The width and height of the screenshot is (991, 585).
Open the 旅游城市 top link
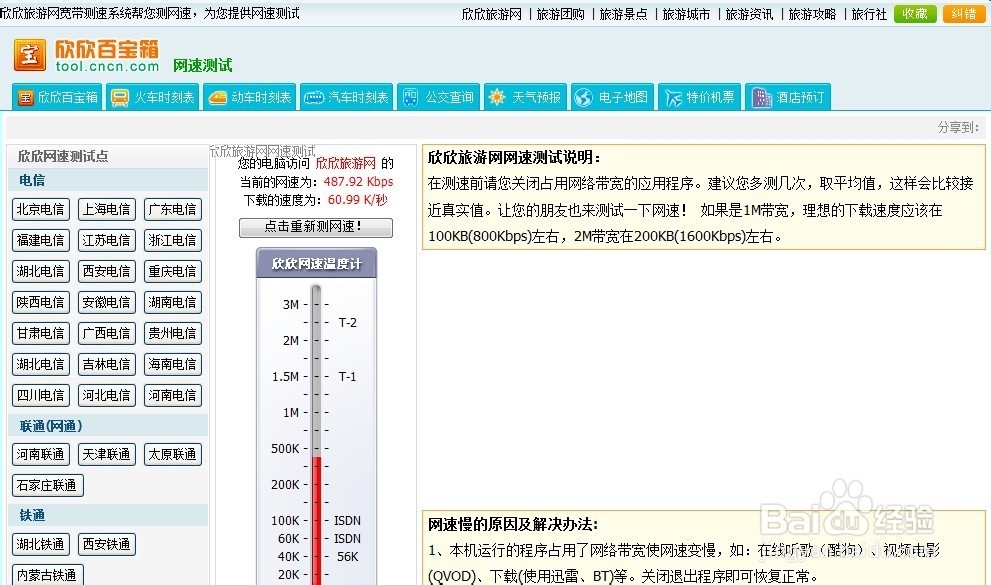click(x=686, y=14)
